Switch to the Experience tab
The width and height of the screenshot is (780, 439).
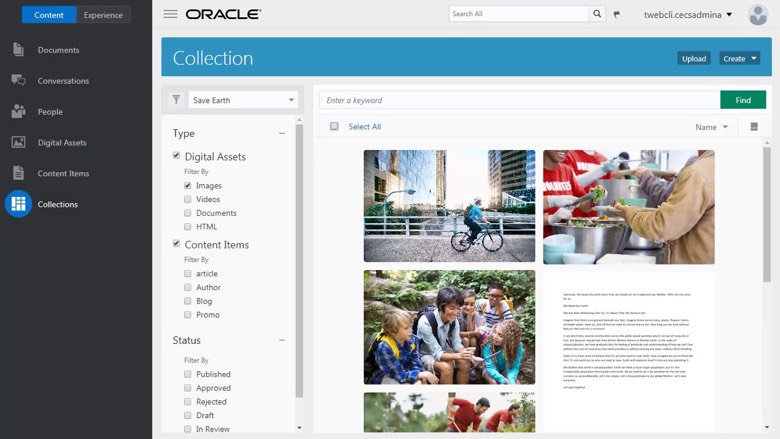(103, 15)
